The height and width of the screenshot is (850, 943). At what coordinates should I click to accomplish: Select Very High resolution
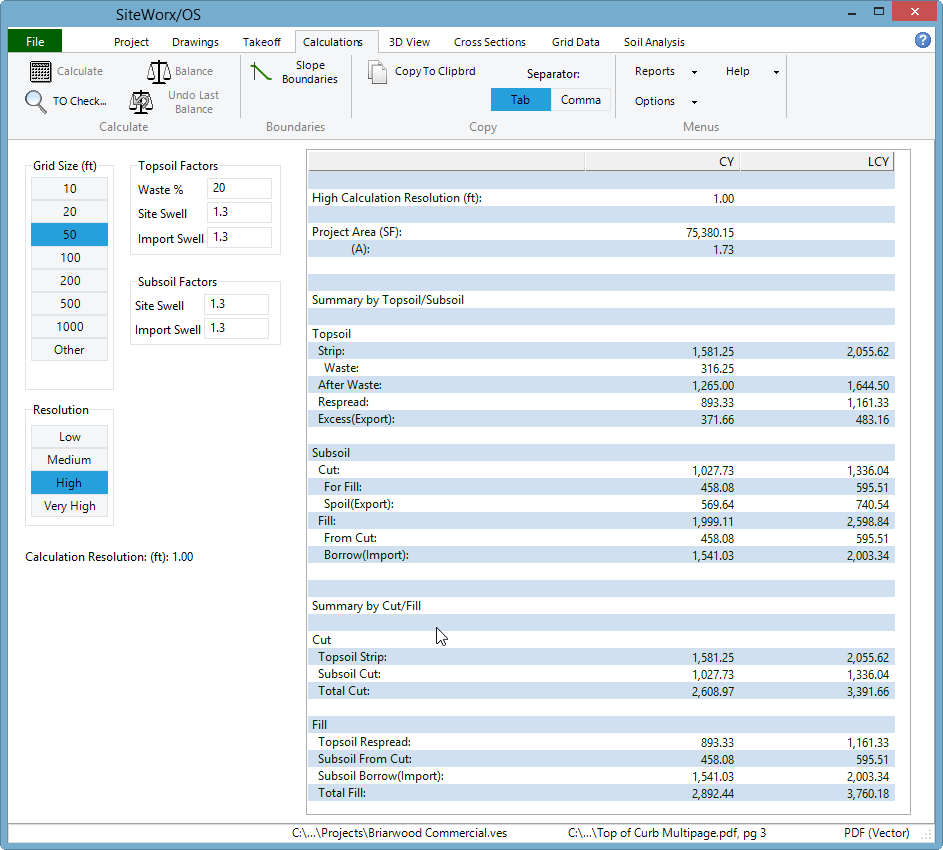[68, 506]
